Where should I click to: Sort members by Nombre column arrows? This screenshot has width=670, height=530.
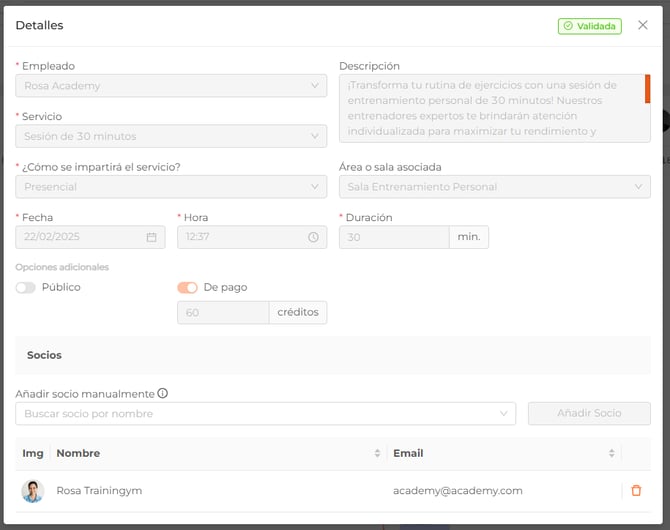point(377,454)
